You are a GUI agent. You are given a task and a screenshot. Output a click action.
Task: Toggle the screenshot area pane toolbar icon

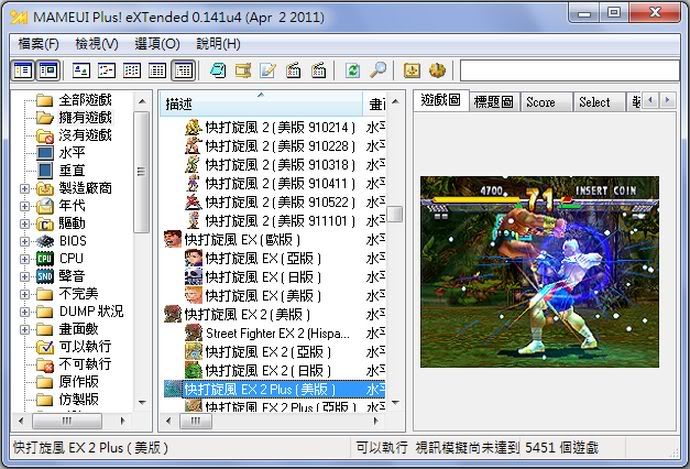pos(48,70)
